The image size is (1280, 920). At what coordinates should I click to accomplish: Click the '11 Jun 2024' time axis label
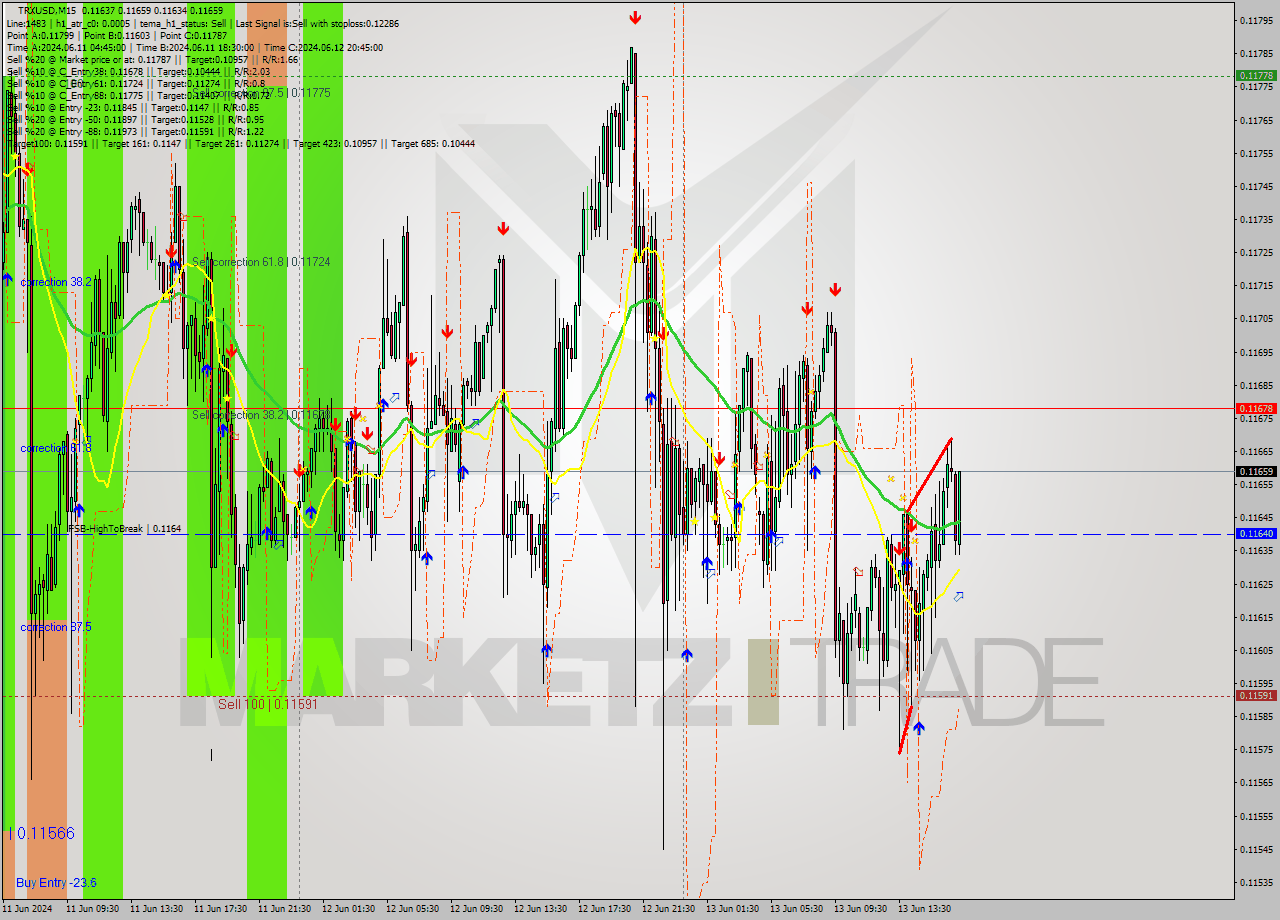25,909
